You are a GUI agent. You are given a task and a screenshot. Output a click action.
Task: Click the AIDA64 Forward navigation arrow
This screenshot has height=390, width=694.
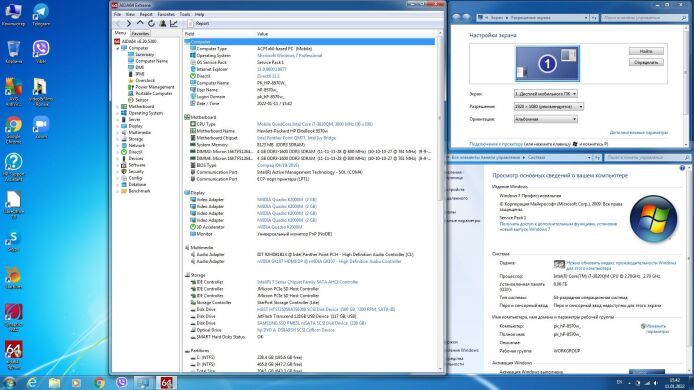point(129,23)
